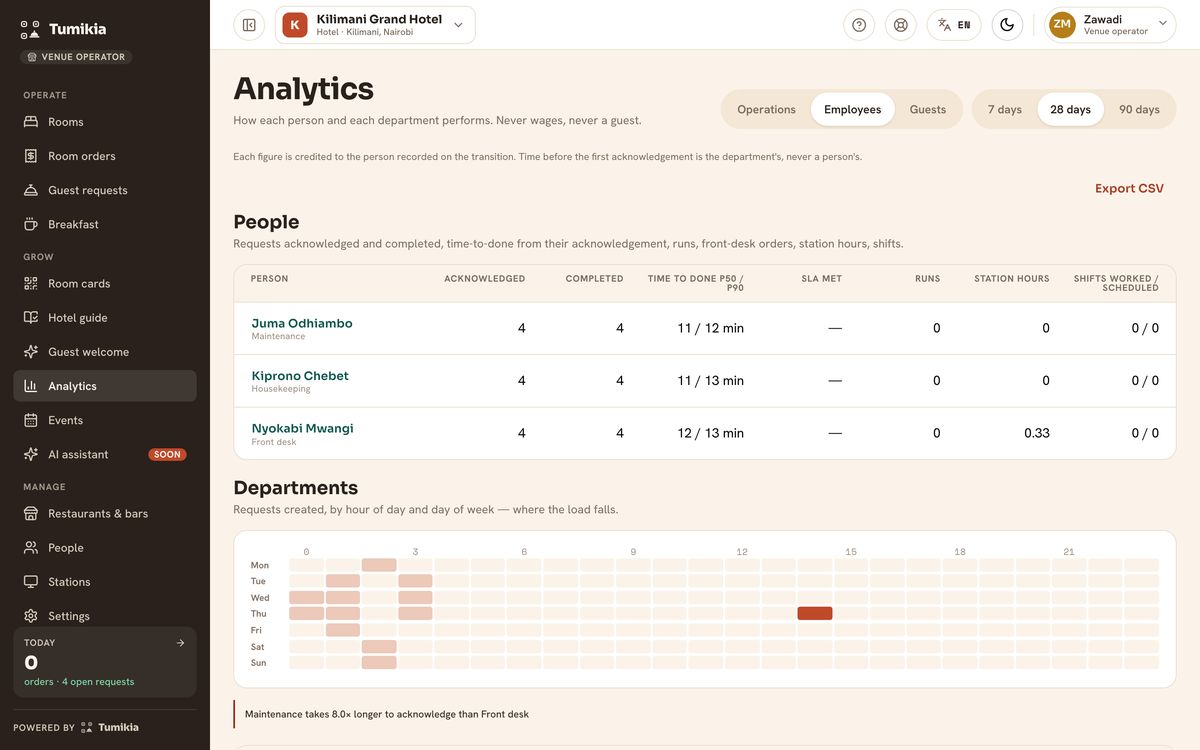Open Room cards page
The width and height of the screenshot is (1200, 750).
tap(105, 283)
